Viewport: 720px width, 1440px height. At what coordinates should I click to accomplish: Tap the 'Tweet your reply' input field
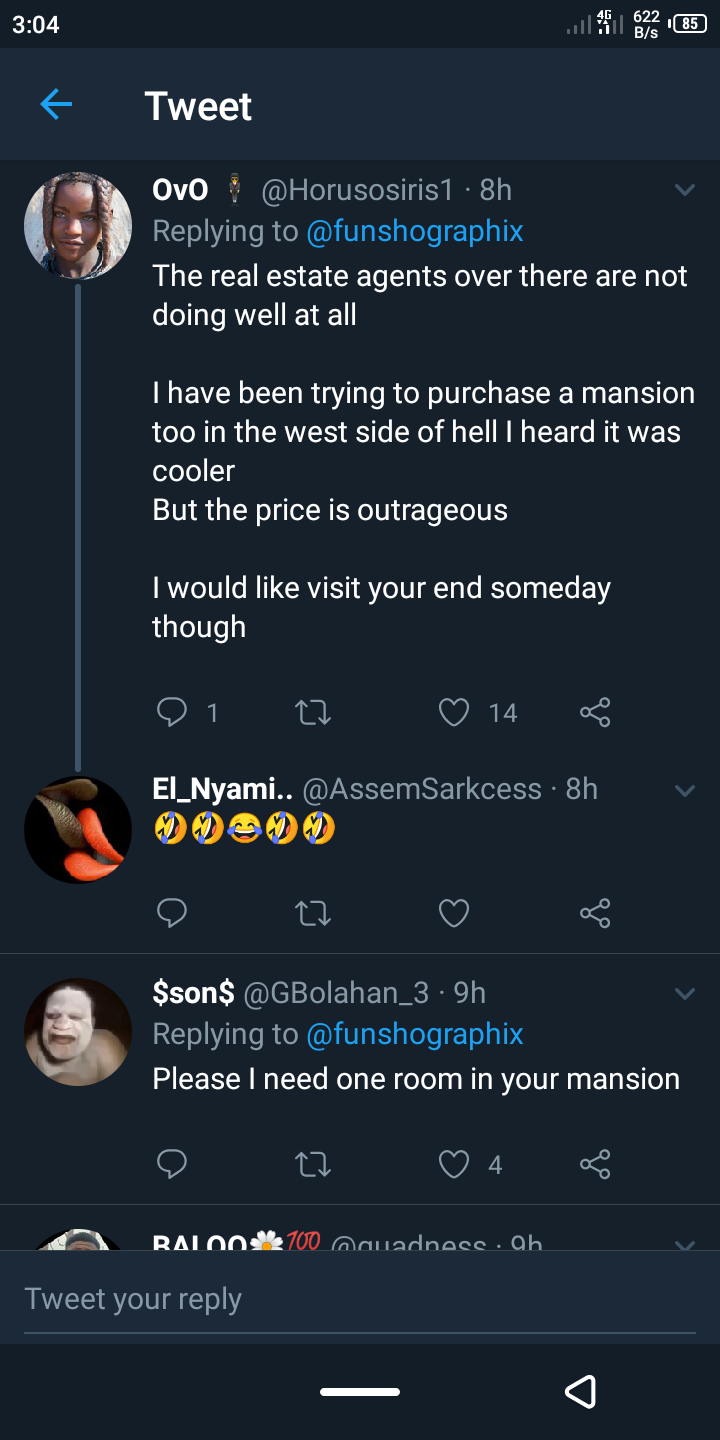coord(360,1299)
